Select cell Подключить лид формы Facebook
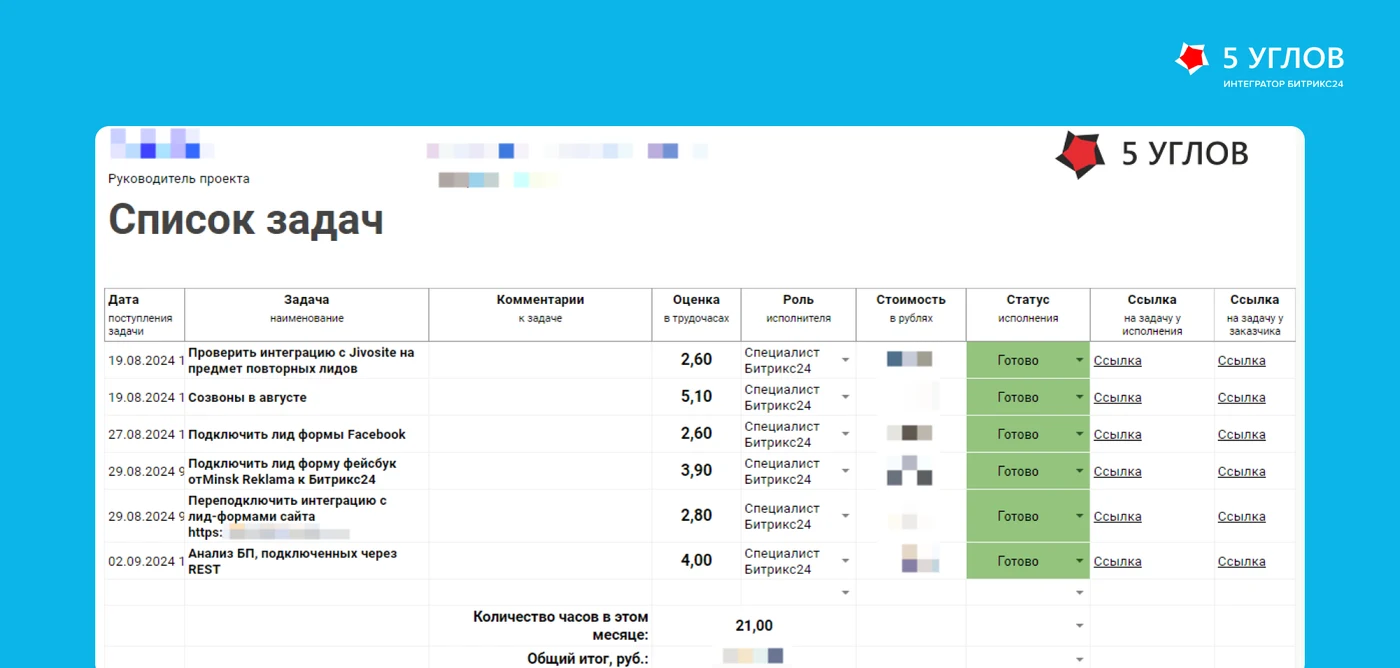Viewport: 1400px width, 668px height. (x=307, y=435)
